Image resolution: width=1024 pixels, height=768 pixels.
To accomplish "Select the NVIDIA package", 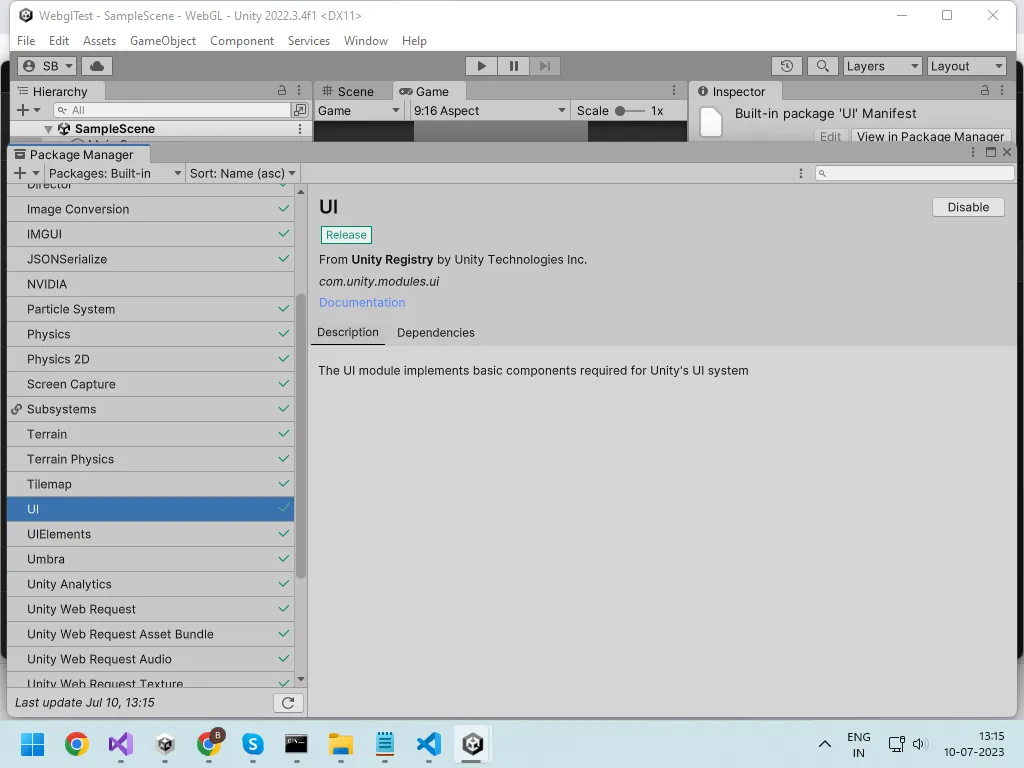I will pyautogui.click(x=150, y=284).
